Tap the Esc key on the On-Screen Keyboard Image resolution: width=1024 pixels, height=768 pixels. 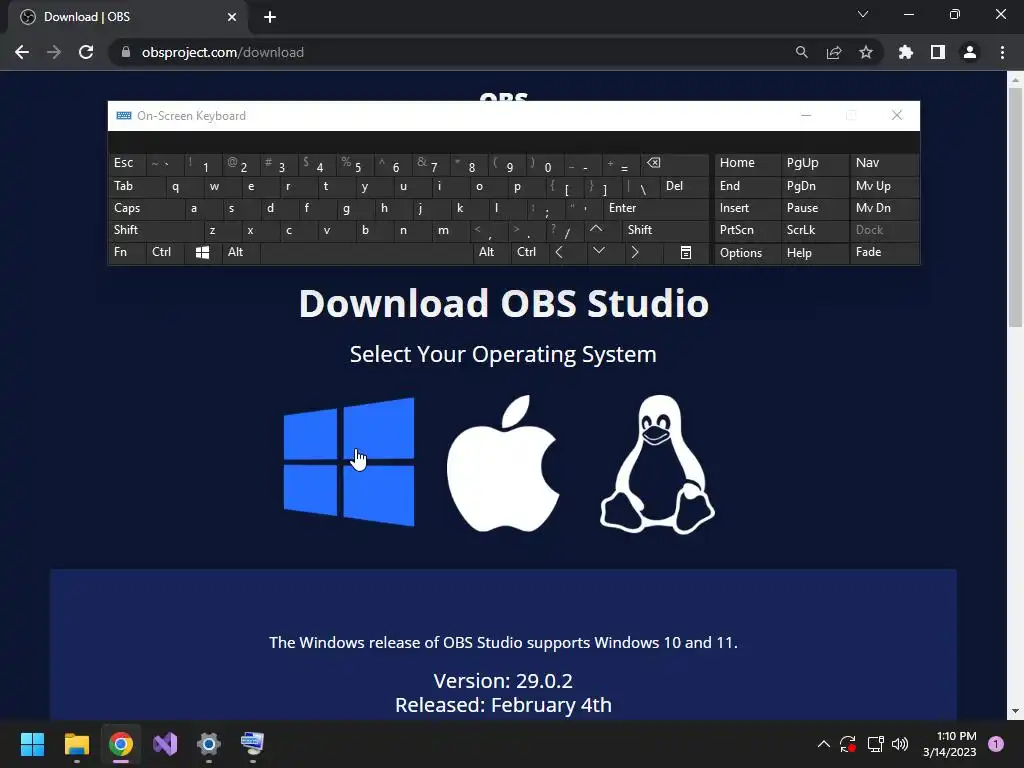pyautogui.click(x=127, y=164)
